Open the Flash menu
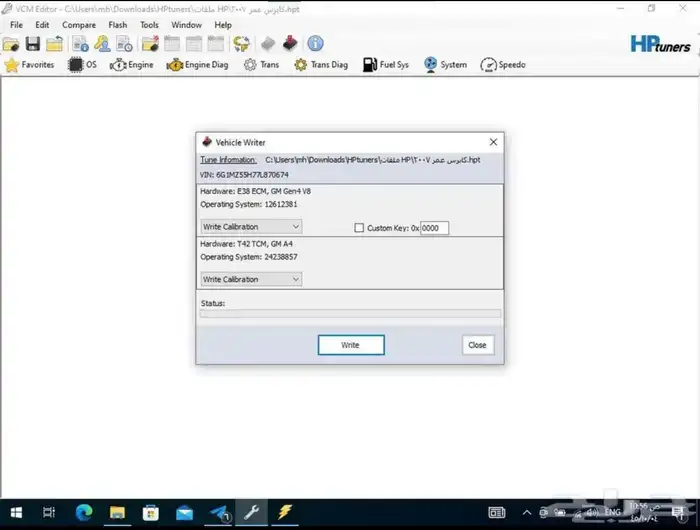 117,25
